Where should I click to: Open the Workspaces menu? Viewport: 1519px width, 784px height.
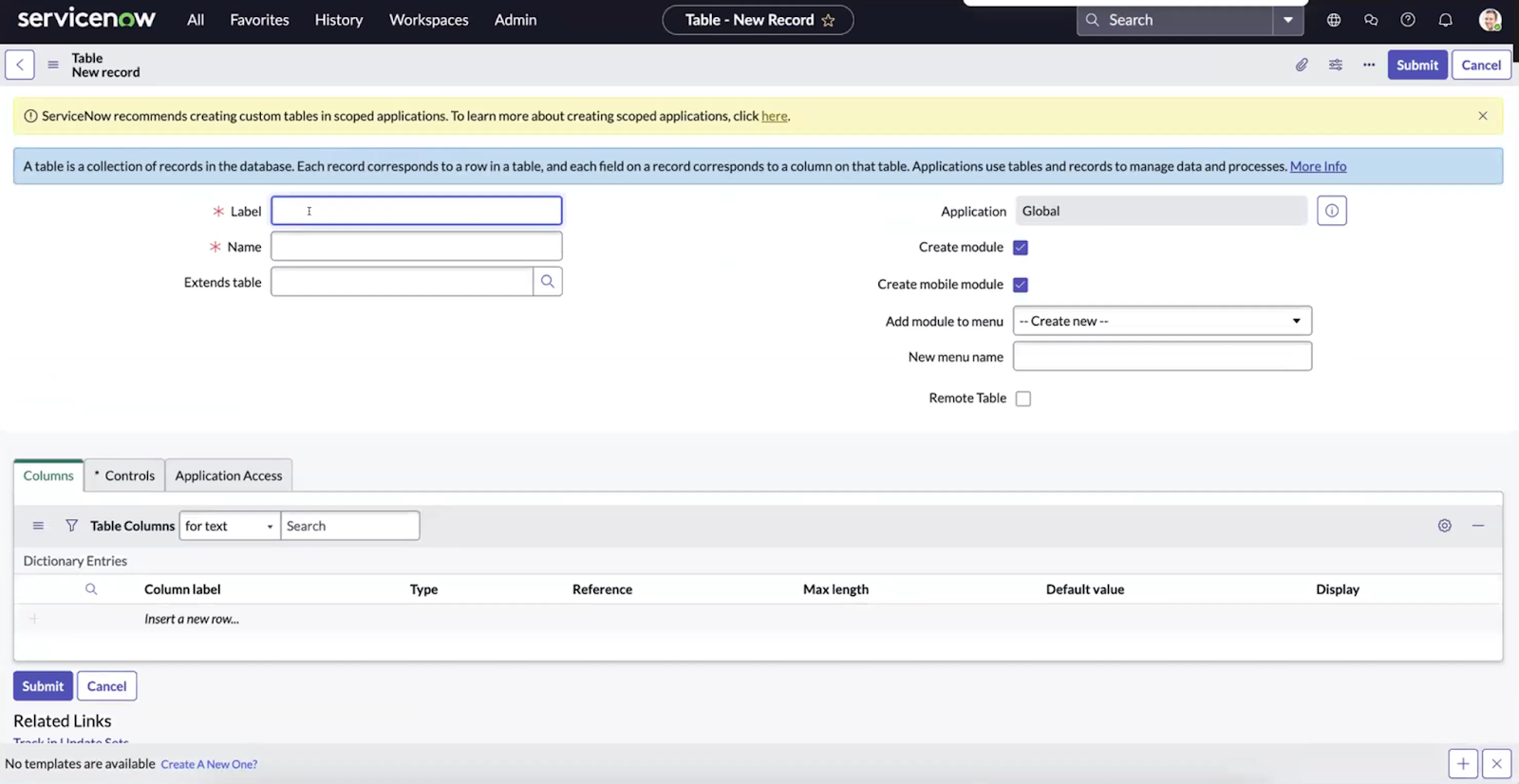428,20
